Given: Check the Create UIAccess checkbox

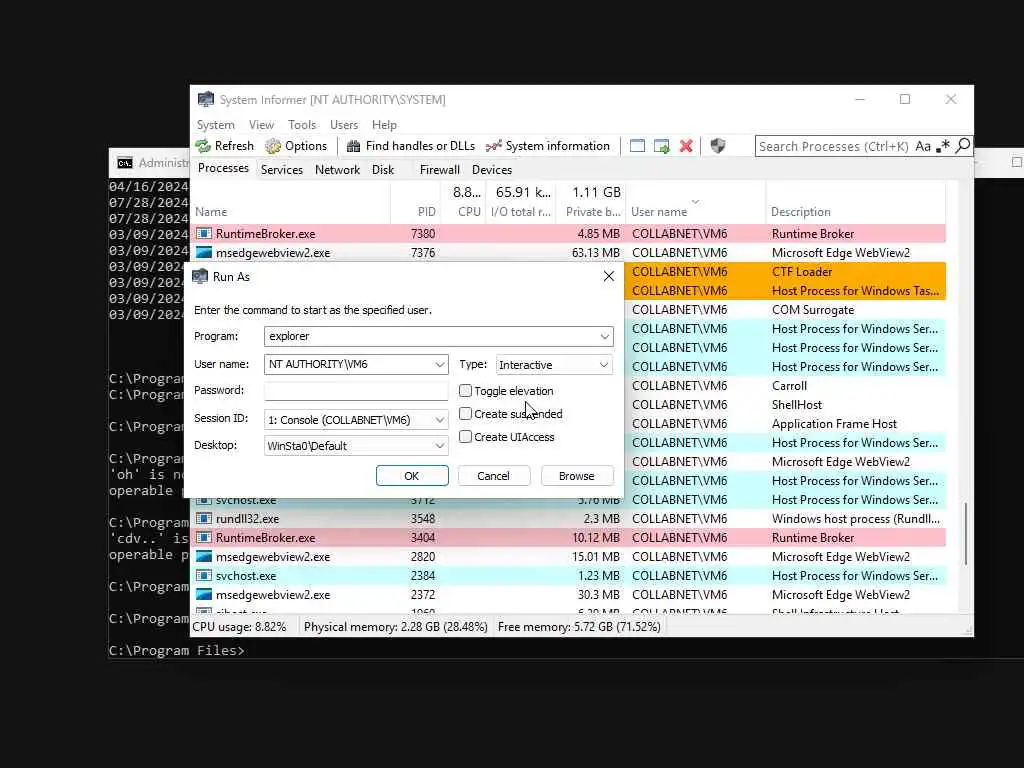Looking at the screenshot, I should pyautogui.click(x=465, y=436).
